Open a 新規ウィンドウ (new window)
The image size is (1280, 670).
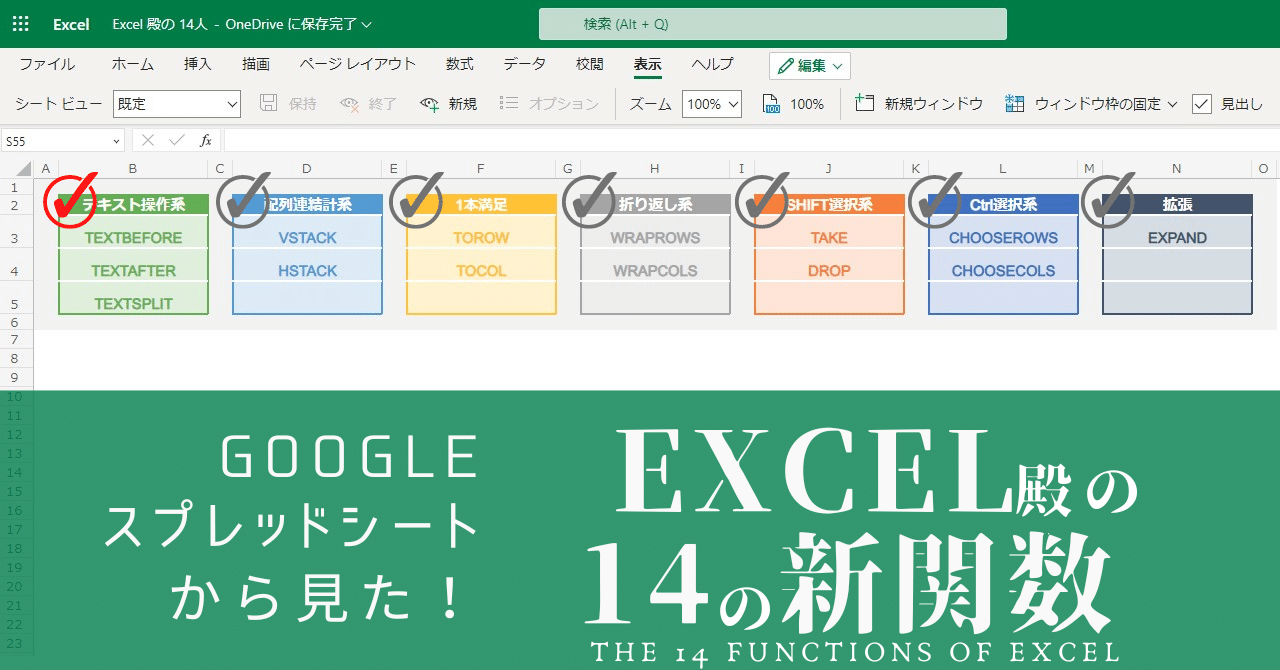864,103
